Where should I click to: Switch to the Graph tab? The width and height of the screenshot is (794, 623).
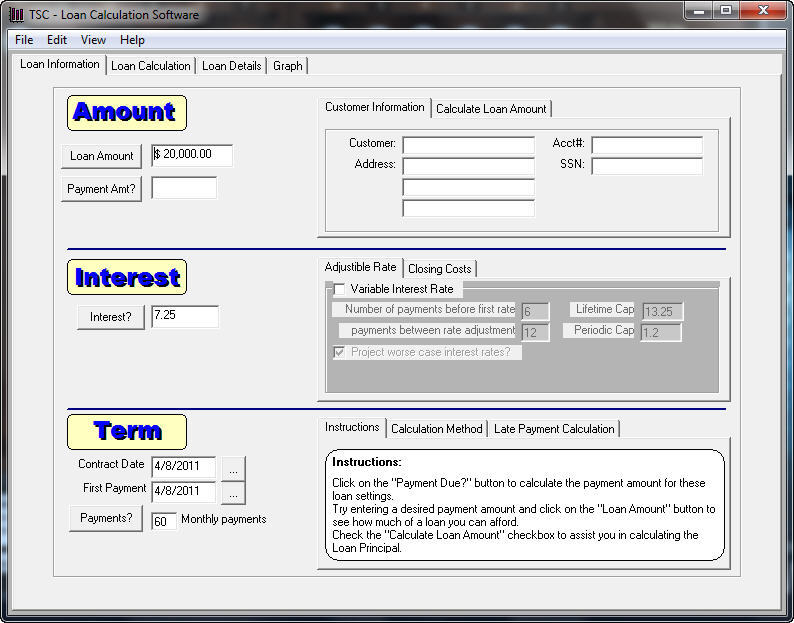(x=288, y=66)
